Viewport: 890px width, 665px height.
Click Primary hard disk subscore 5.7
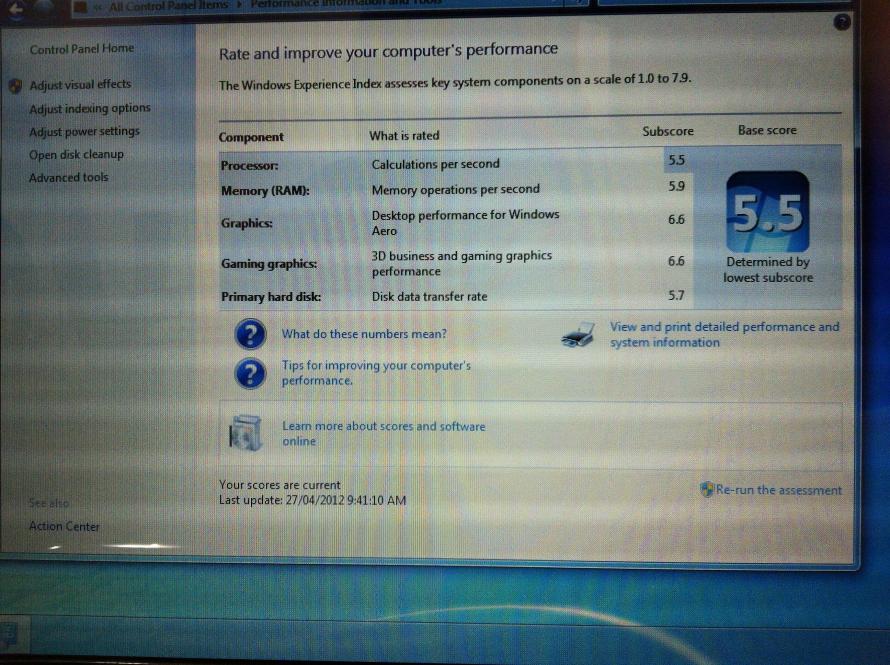point(676,295)
